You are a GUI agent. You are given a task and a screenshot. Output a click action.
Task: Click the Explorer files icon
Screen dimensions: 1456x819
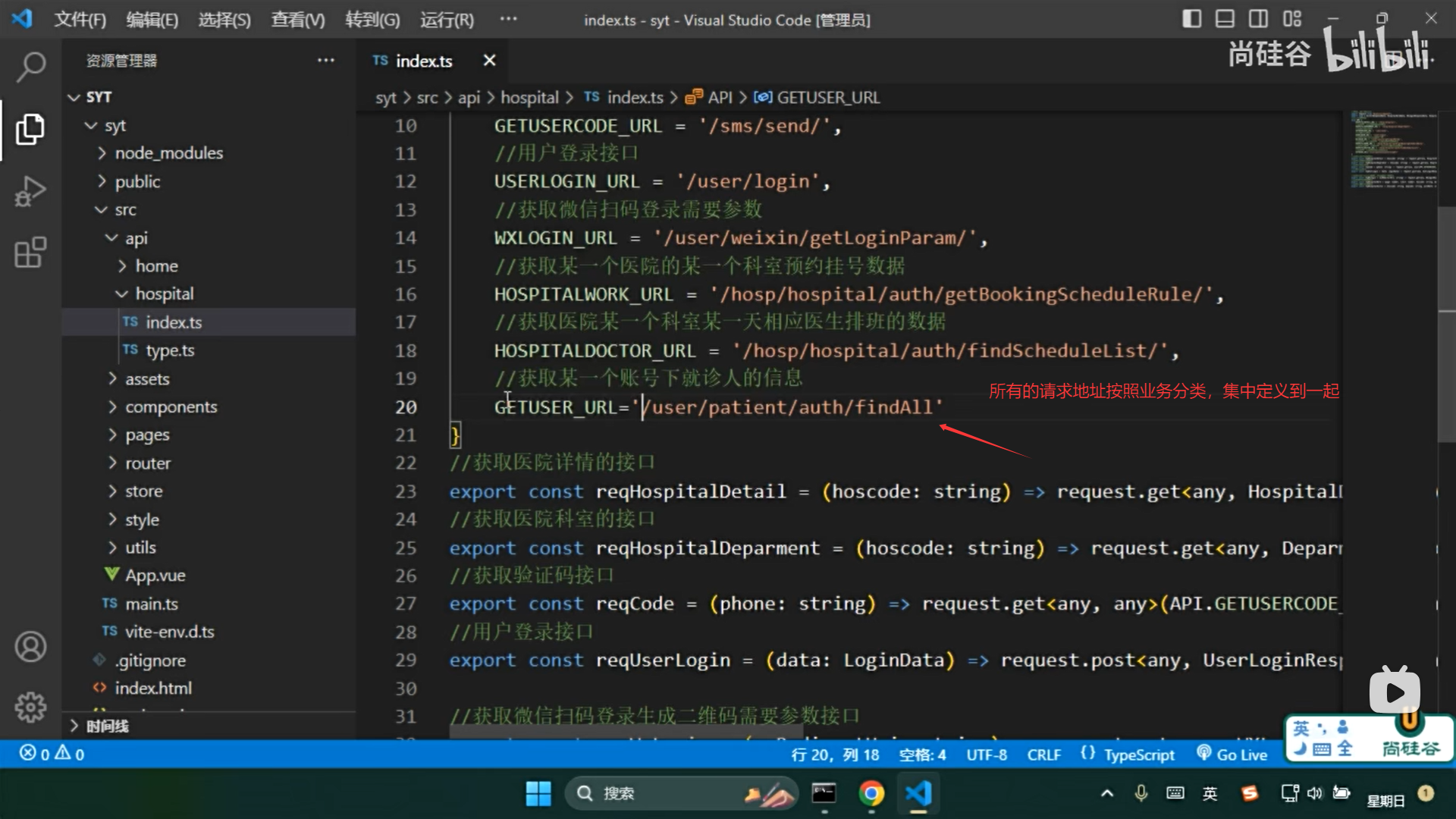[30, 129]
